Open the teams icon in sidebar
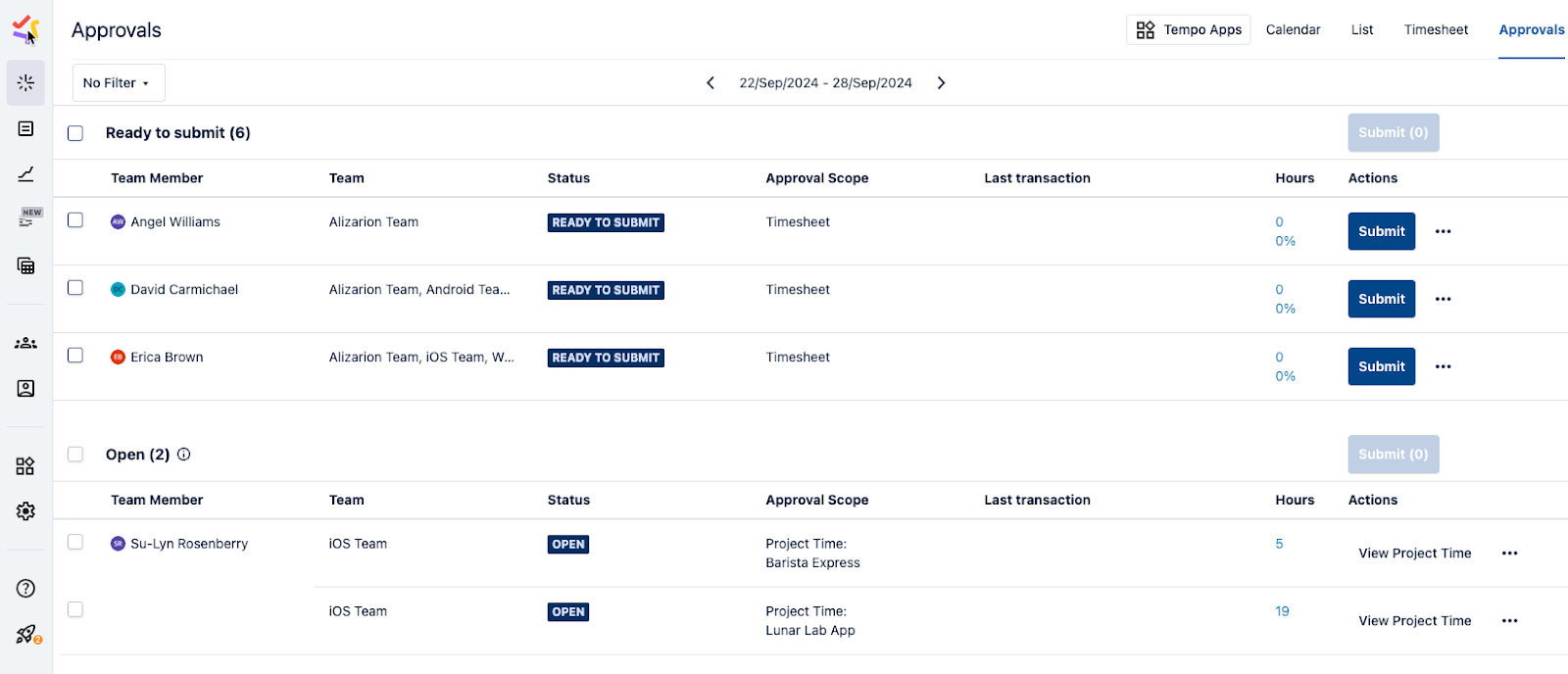Image resolution: width=1568 pixels, height=674 pixels. pos(25,343)
